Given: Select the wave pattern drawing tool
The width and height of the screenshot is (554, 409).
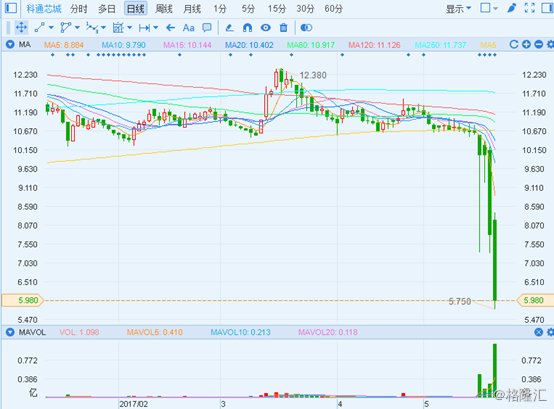Looking at the screenshot, I should [x=92, y=28].
